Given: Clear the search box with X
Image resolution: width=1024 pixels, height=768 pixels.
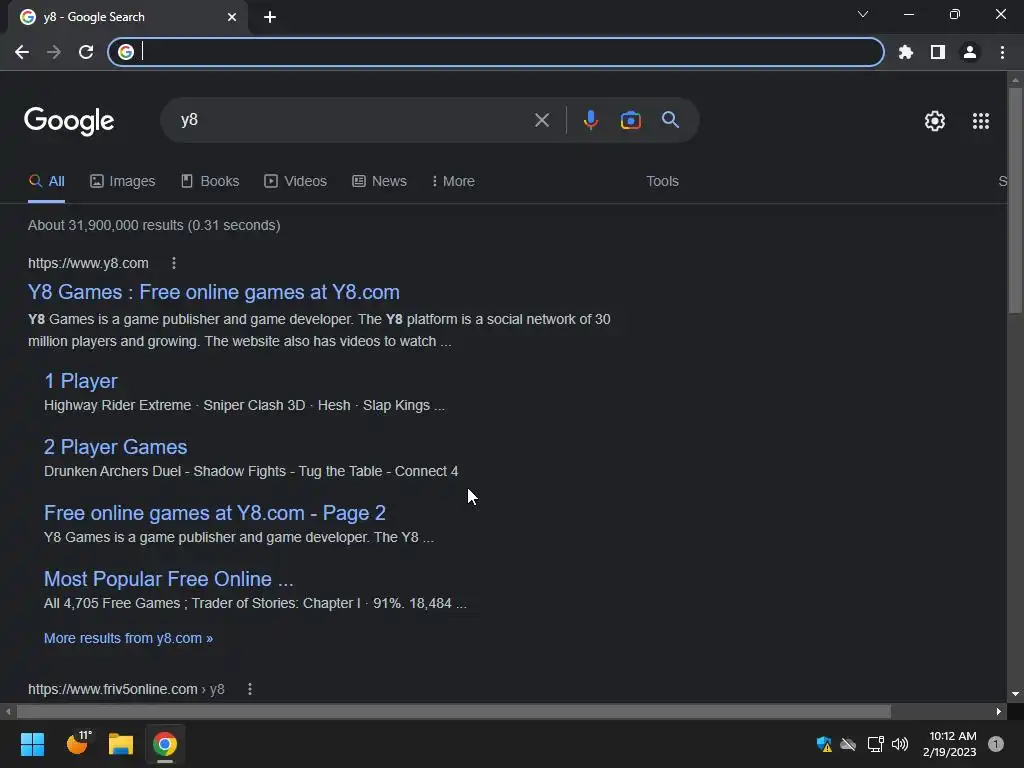Looking at the screenshot, I should click(541, 120).
